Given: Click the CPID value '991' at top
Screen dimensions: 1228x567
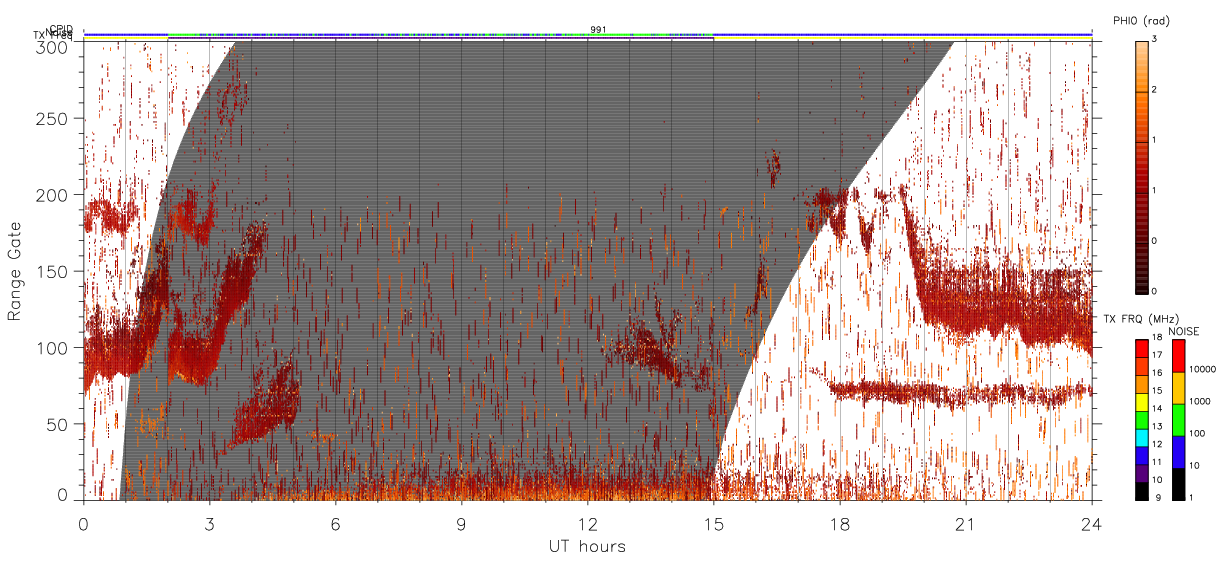Looking at the screenshot, I should coord(597,29).
